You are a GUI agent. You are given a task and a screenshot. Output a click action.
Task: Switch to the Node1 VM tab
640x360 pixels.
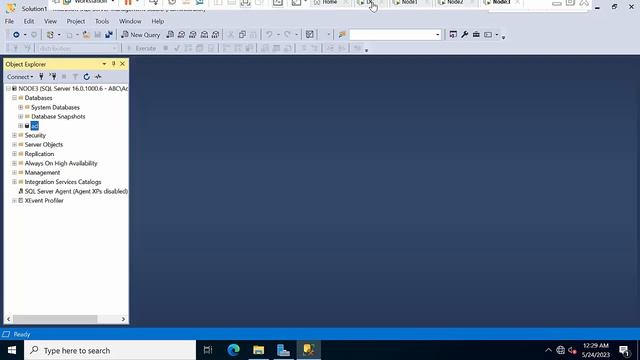click(x=410, y=2)
